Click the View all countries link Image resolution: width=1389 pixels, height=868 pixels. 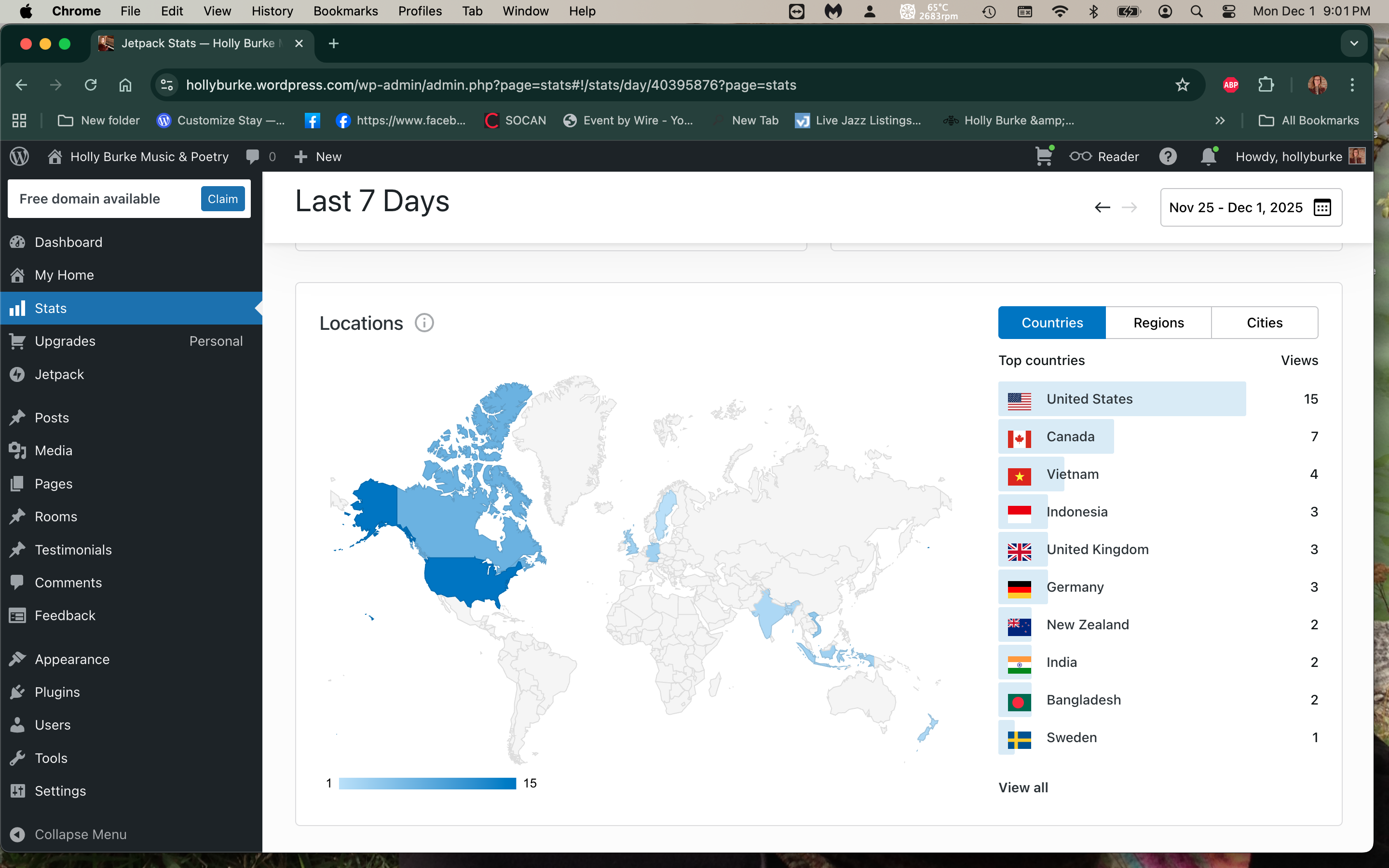click(x=1023, y=787)
